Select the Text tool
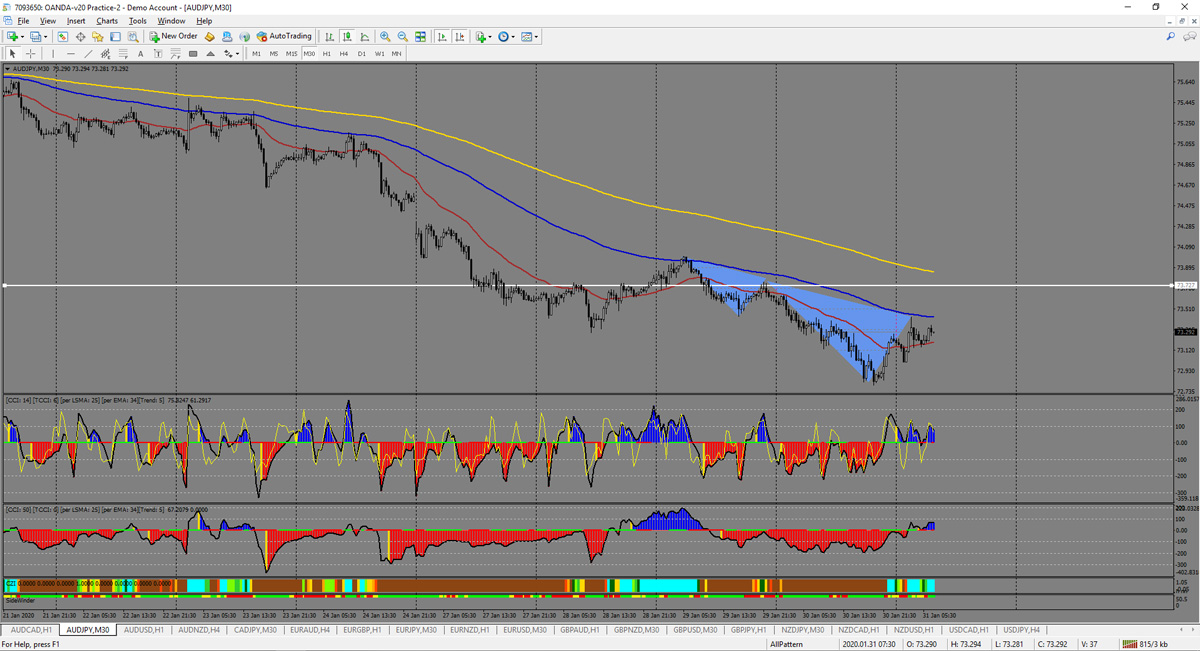Screen dimensions: 1200x651 pyautogui.click(x=140, y=54)
